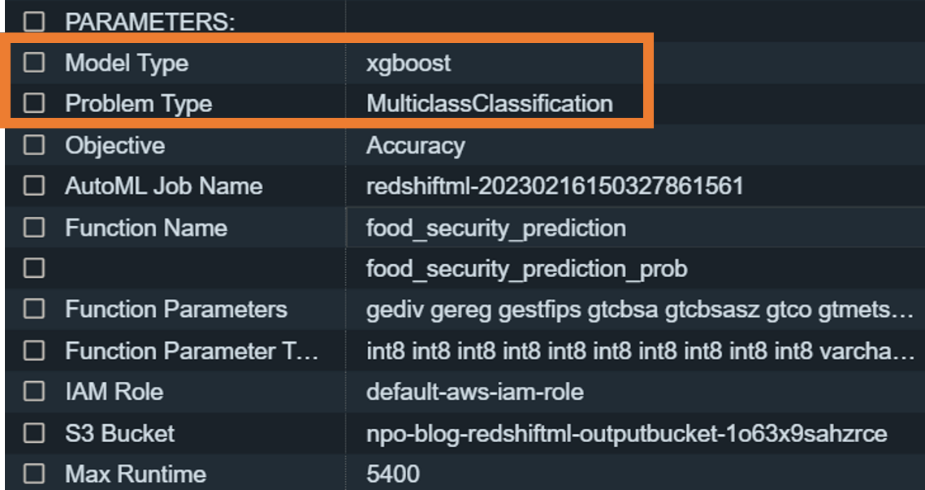The image size is (925, 490).
Task: Select the default-aws-iam-role value
Action: 474,392
